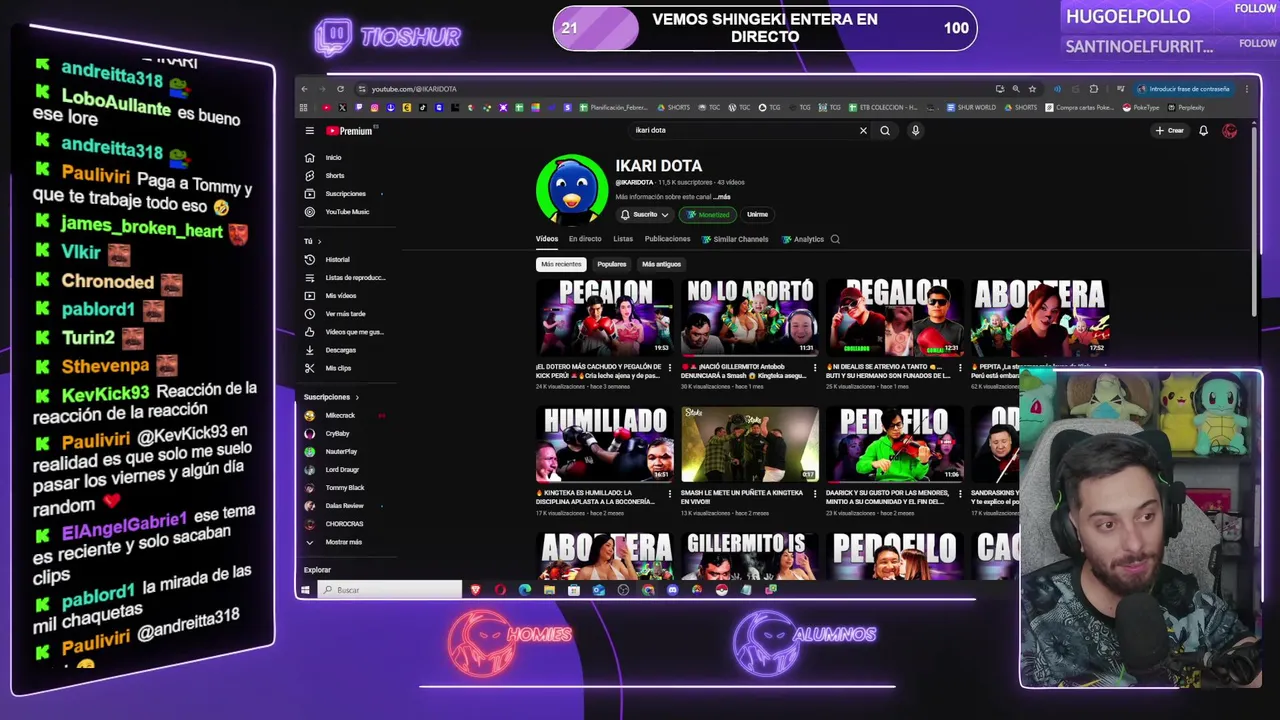Screen dimensions: 1280x720
Task: Select the Populares filter chip
Action: click(x=611, y=265)
